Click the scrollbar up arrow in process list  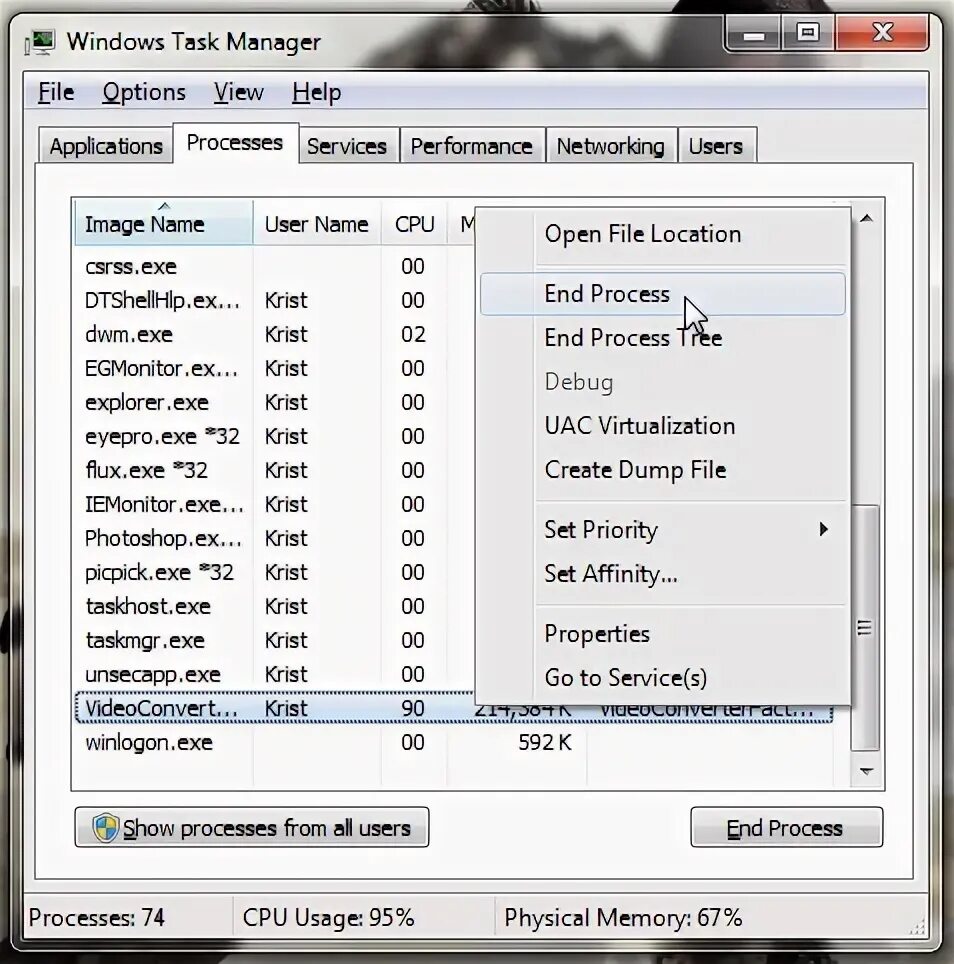867,218
